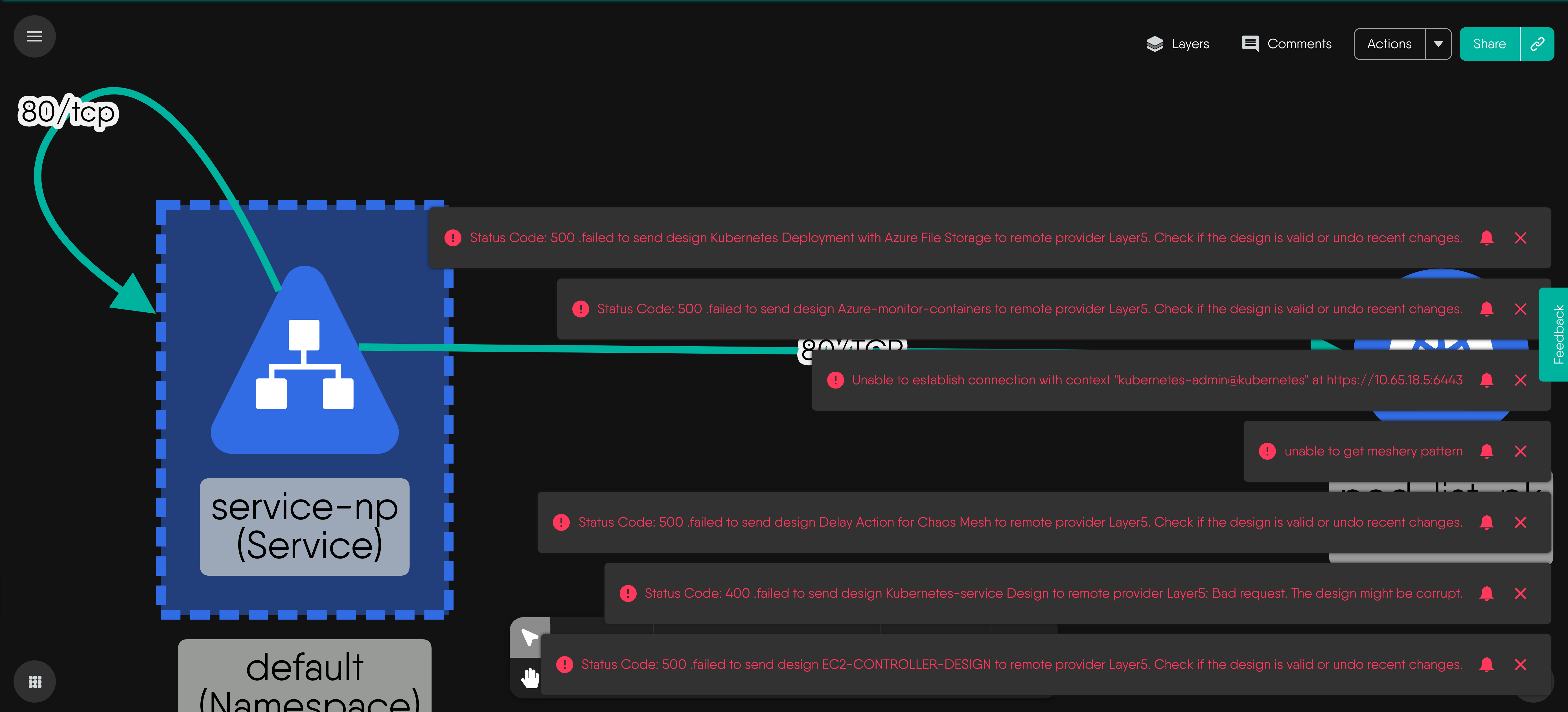Expand the Actions dropdown arrow
This screenshot has width=1568, height=712.
click(1438, 44)
